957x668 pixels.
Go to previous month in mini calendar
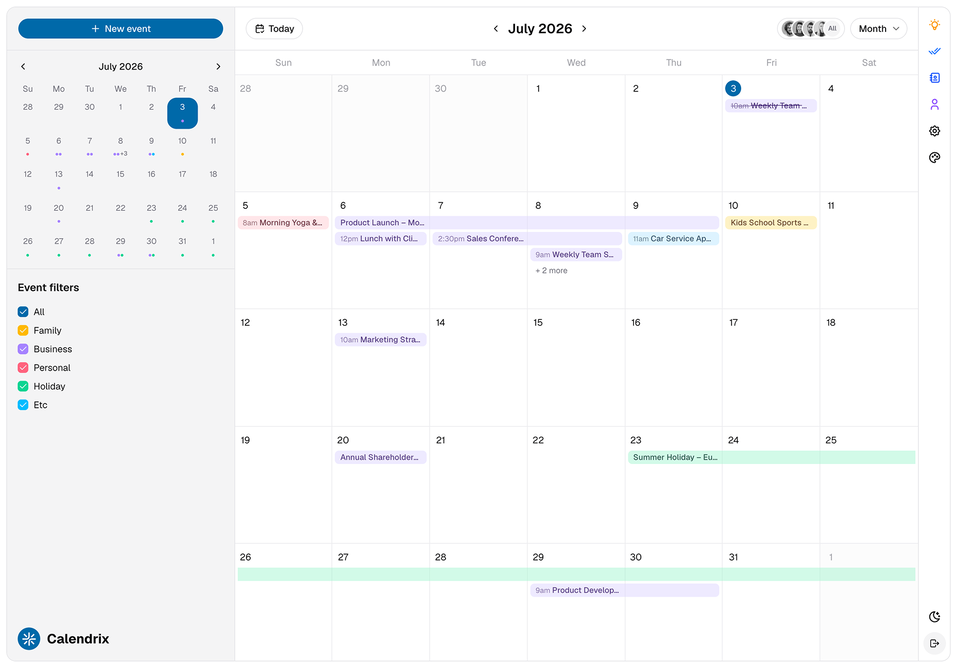click(x=23, y=67)
